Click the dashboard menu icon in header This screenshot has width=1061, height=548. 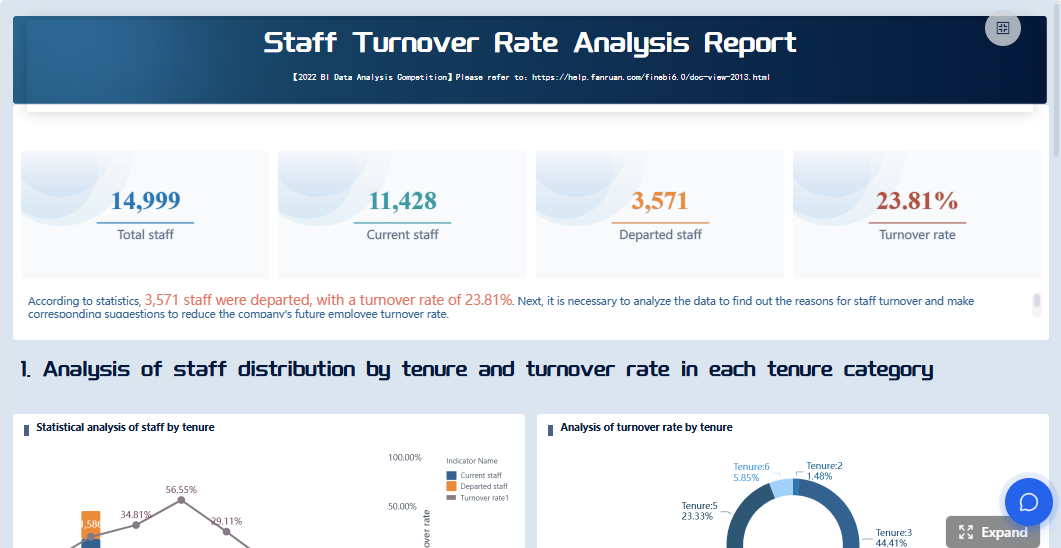pyautogui.click(x=1002, y=28)
